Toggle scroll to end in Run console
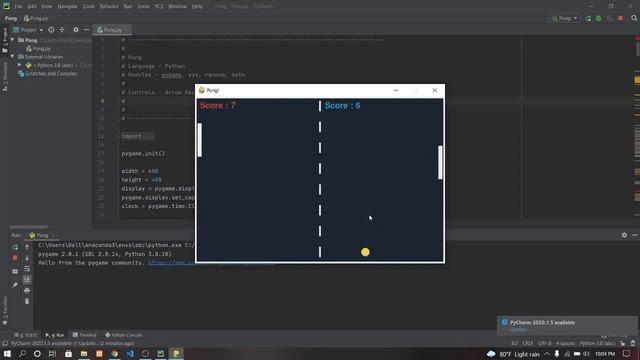Viewport: 640px width, 360px height. pyautogui.click(x=27, y=279)
